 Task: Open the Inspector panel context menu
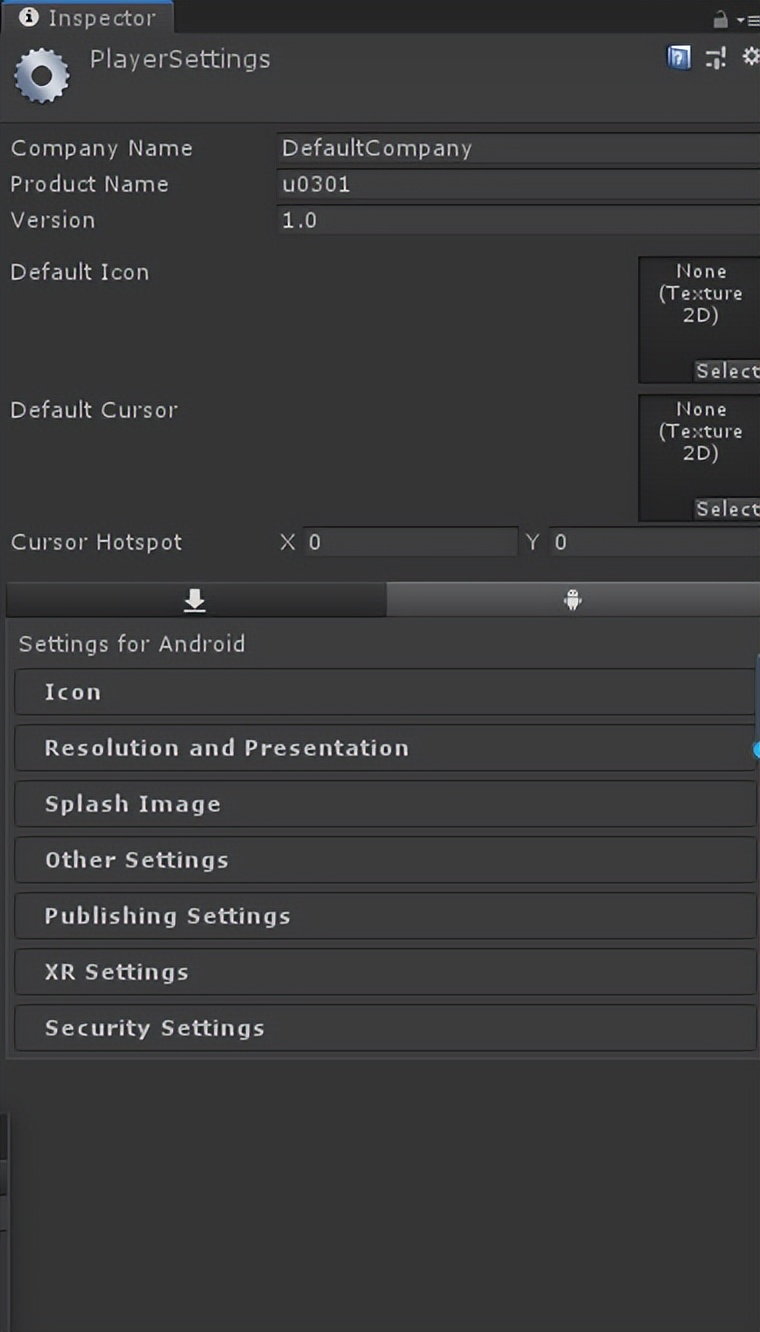(747, 19)
